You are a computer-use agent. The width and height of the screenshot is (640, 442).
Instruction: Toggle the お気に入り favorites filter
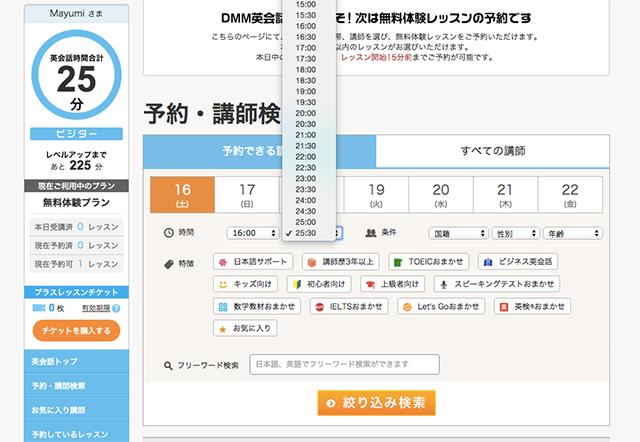pos(245,328)
